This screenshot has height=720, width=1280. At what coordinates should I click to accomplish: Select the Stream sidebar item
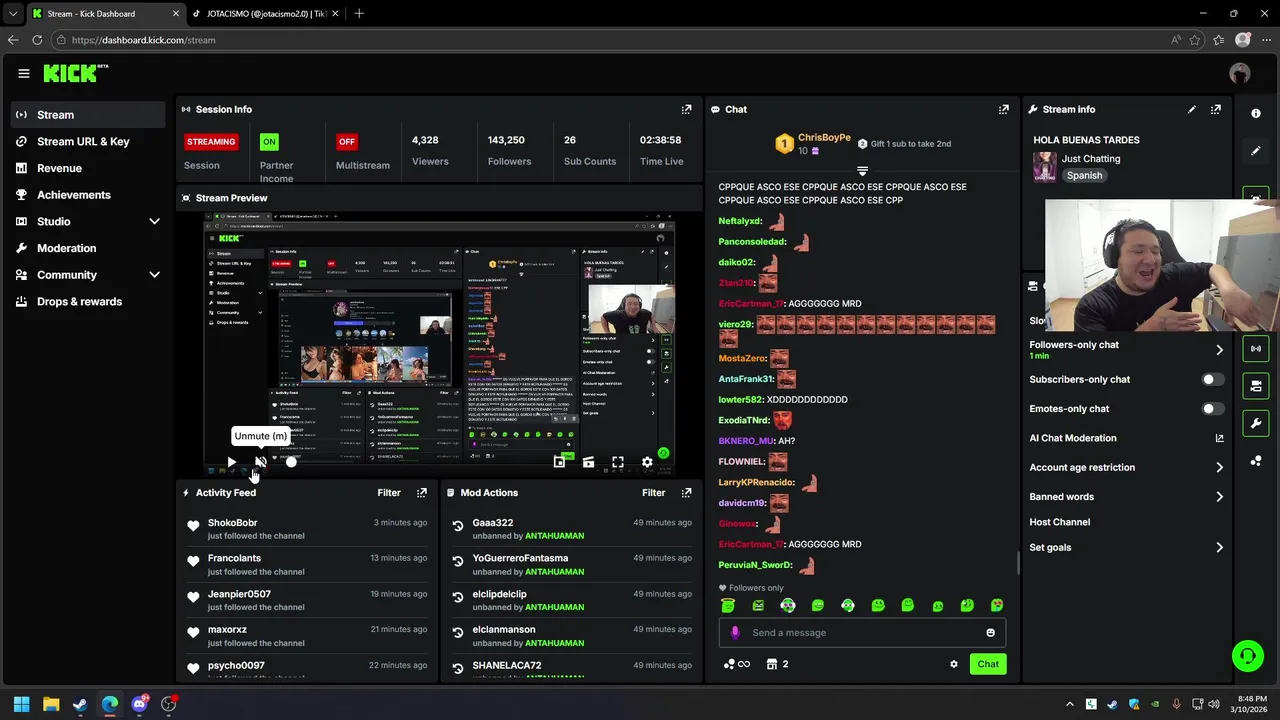click(90, 115)
